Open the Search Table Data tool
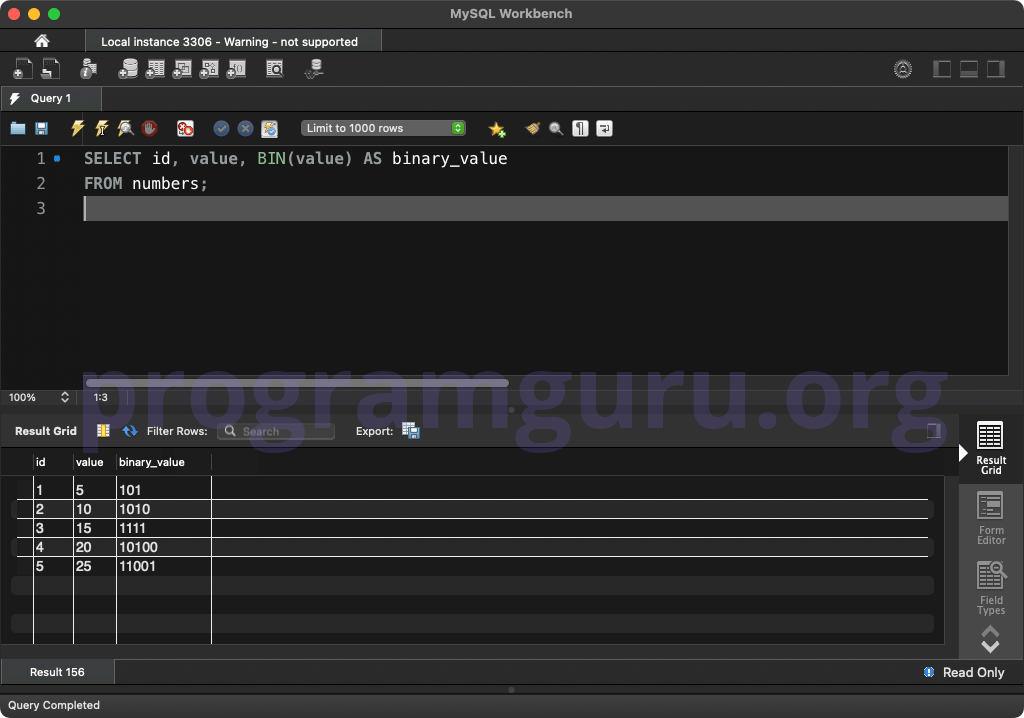The width and height of the screenshot is (1024, 718). pyautogui.click(x=273, y=69)
